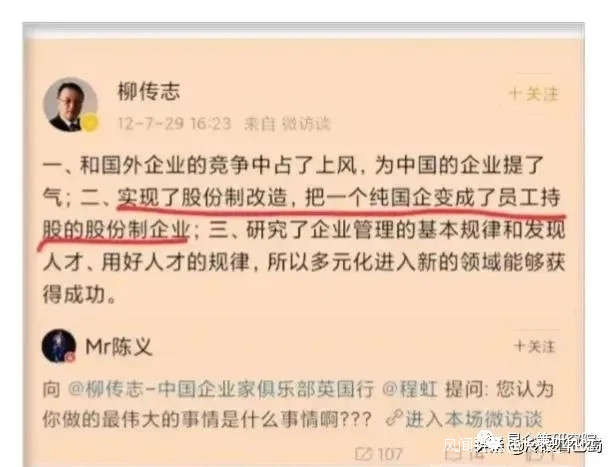
Task: Click the yellow verified badge on 柳传志's avatar
Action: (x=90, y=123)
